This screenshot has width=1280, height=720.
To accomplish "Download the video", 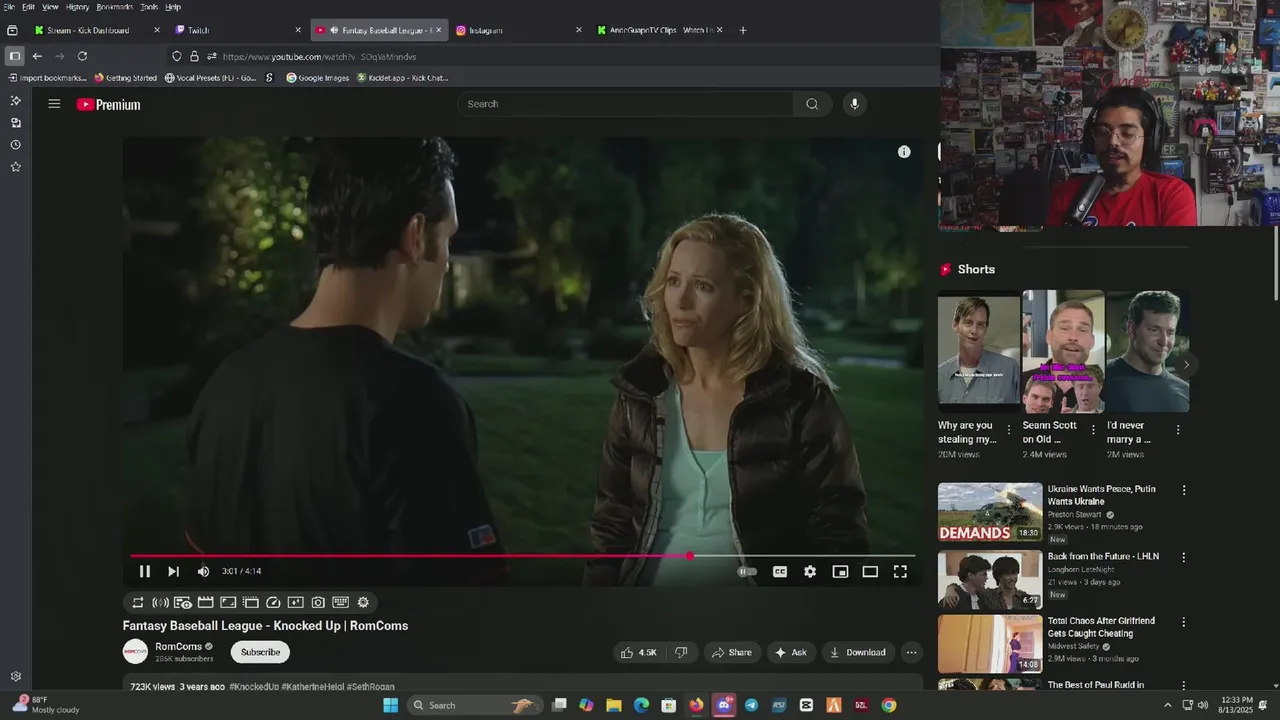I will [x=857, y=652].
